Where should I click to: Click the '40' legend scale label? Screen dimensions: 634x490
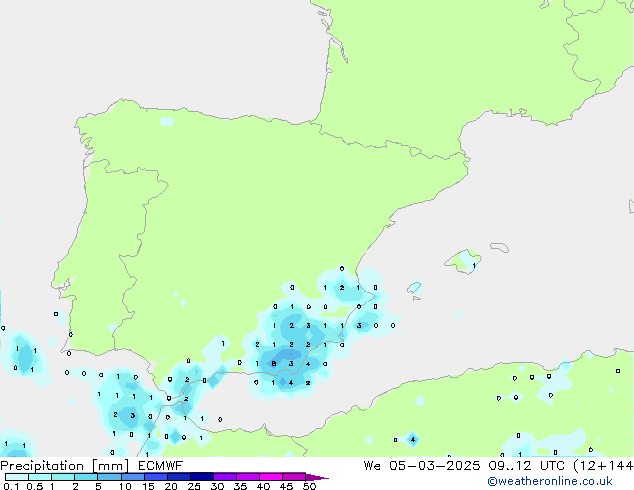click(263, 486)
